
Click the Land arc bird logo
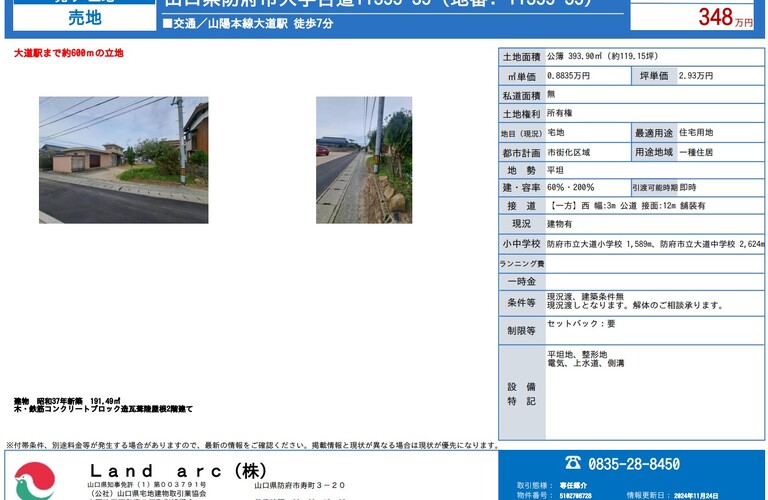coord(35,481)
